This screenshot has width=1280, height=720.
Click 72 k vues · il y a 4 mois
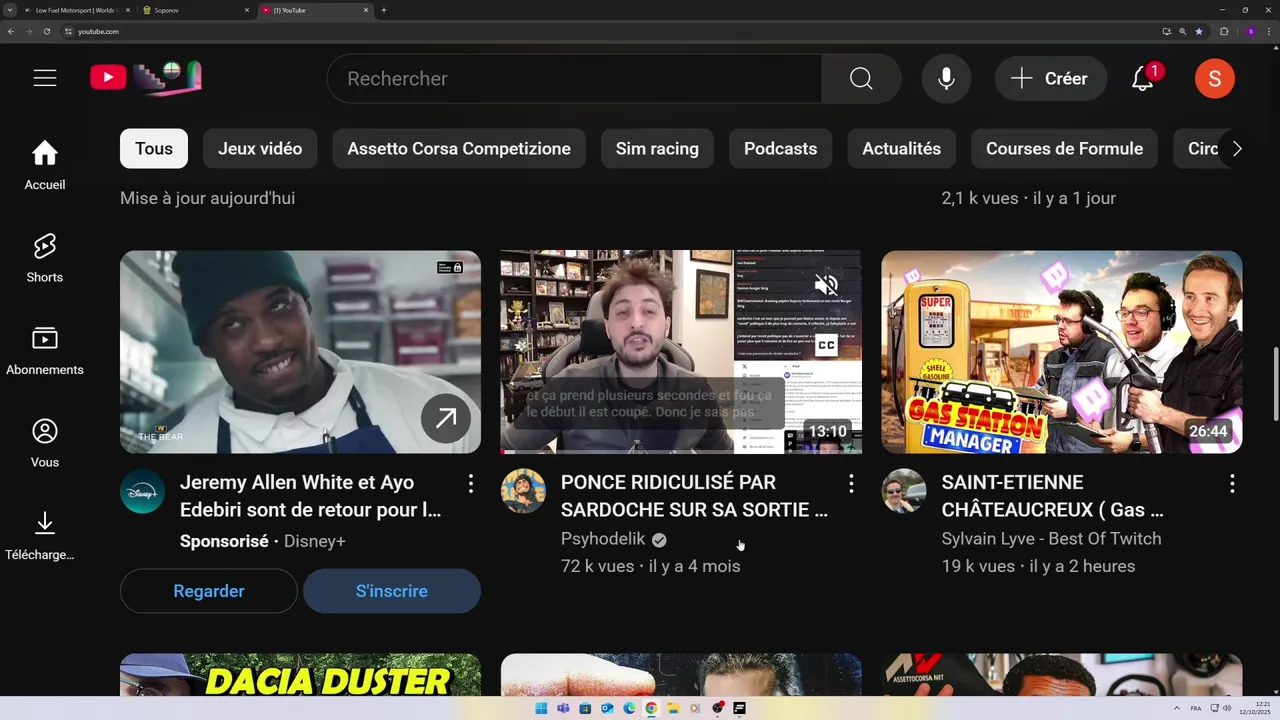click(x=651, y=566)
